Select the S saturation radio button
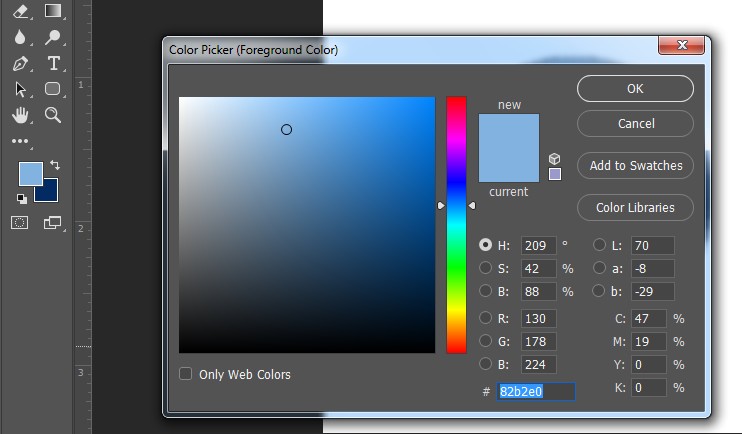Viewport: 742px width, 434px height. tap(486, 268)
